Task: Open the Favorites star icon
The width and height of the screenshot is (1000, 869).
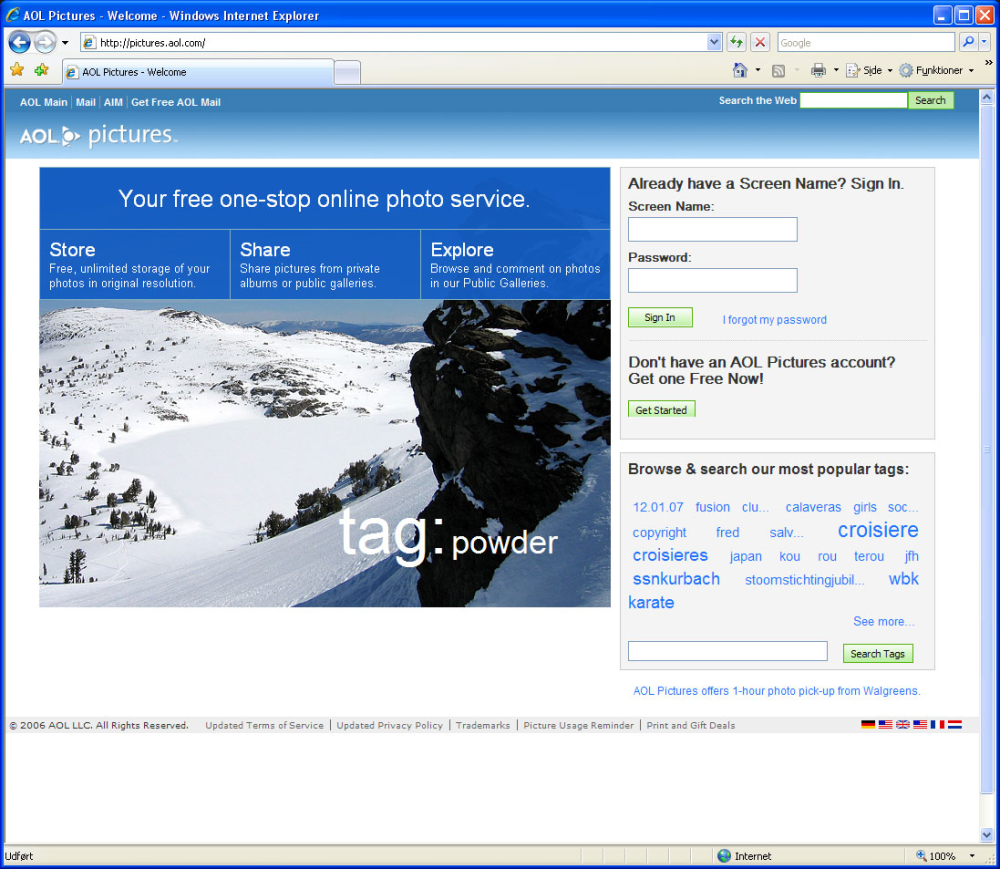Action: click(17, 69)
